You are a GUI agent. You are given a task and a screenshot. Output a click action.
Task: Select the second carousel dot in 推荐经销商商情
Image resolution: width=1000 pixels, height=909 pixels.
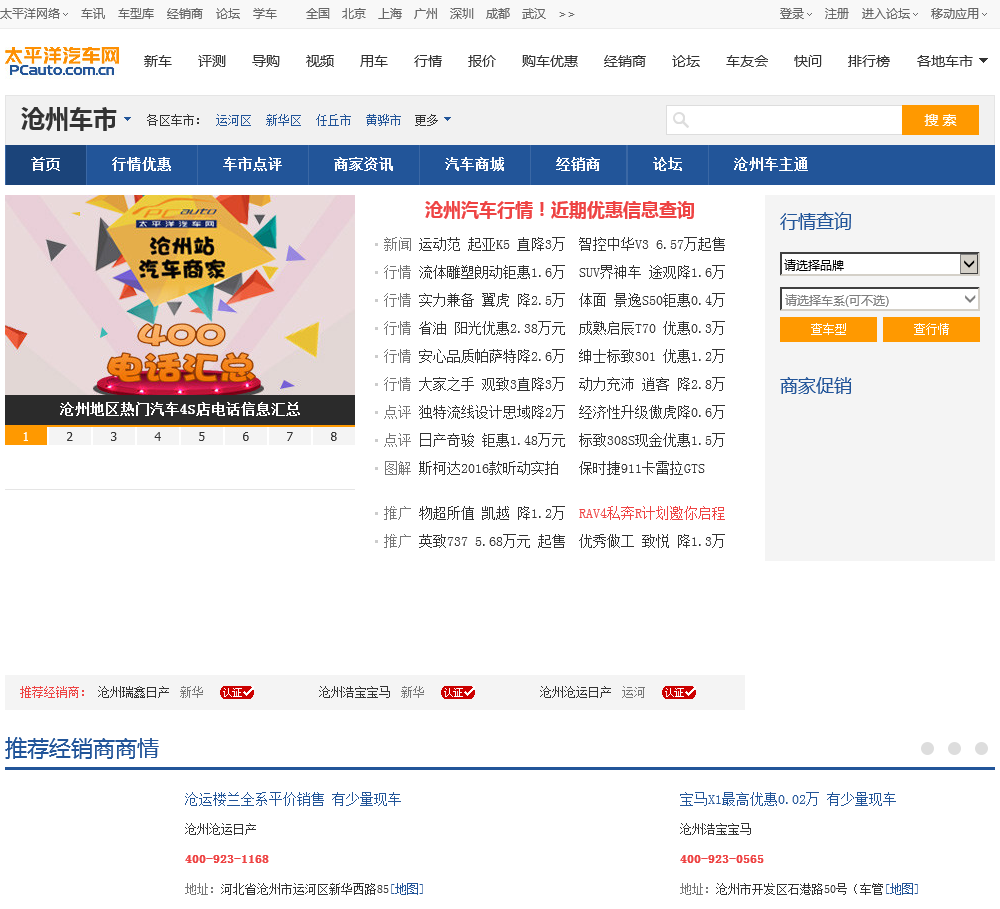click(954, 748)
